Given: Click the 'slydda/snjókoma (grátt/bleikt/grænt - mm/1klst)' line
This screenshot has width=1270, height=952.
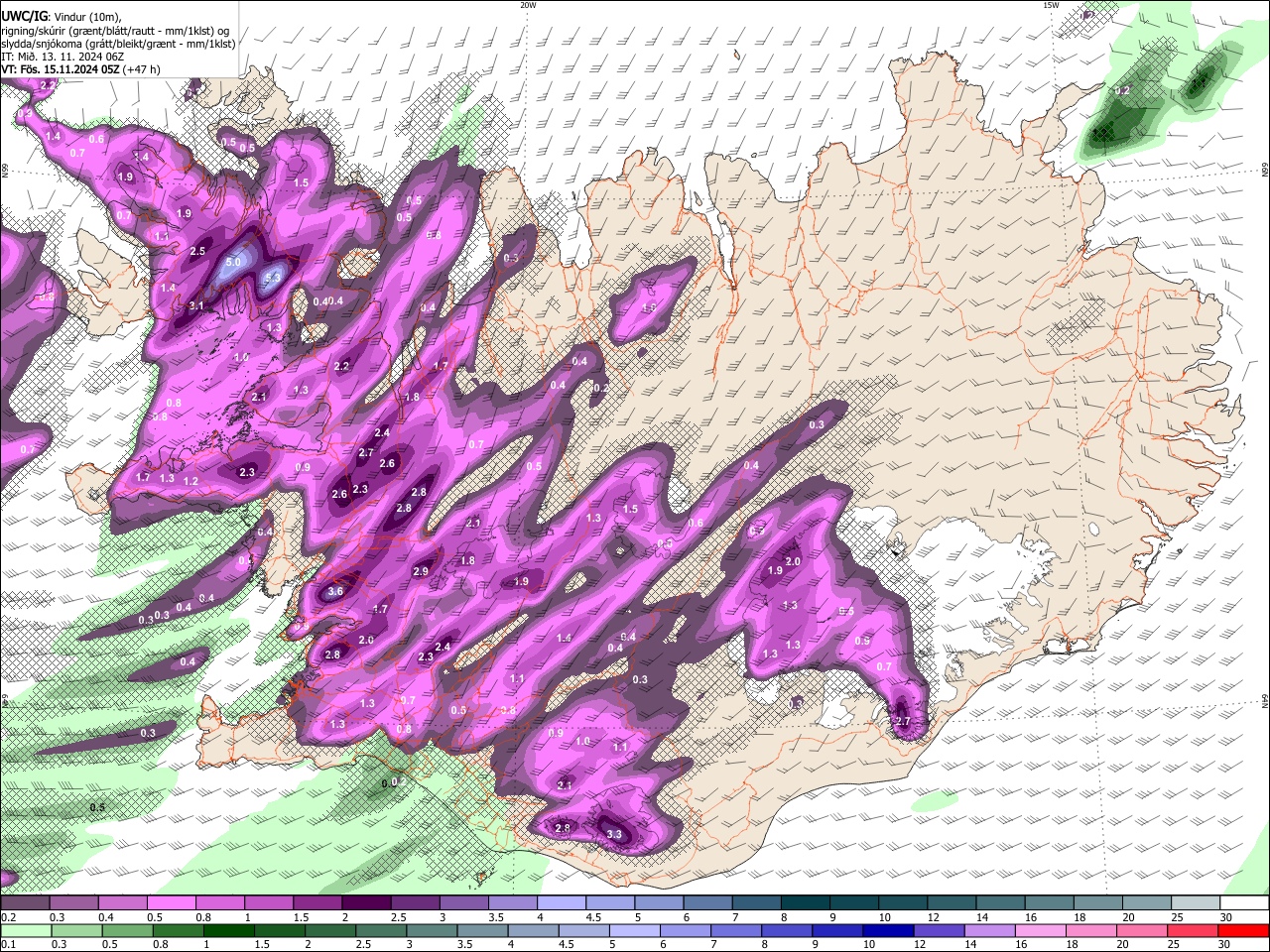Looking at the screenshot, I should 118,44.
